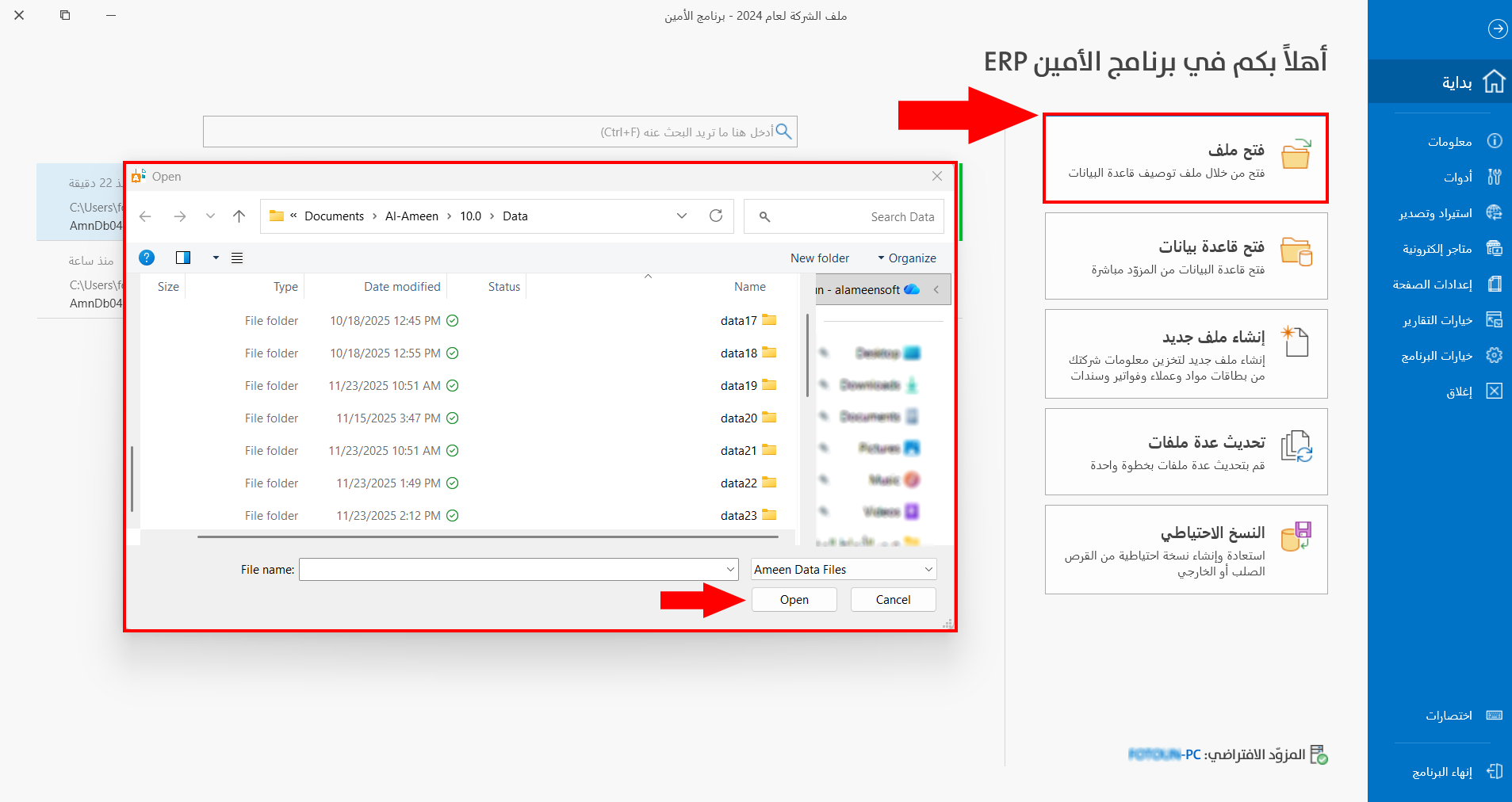Click the Backup (النسخ الاحتياطي) icon
Viewport: 1512px width, 802px height.
pyautogui.click(x=1296, y=536)
